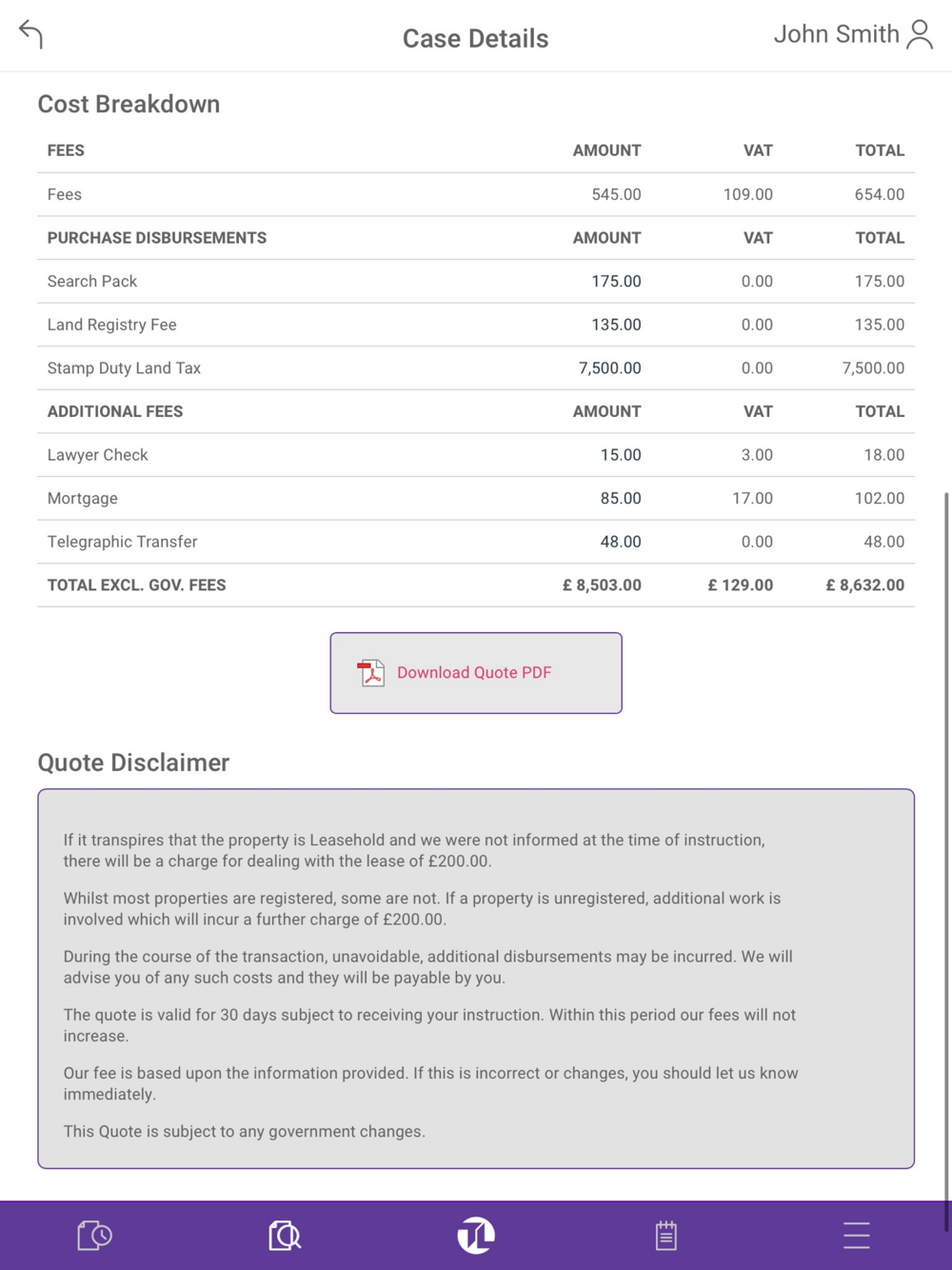The width and height of the screenshot is (952, 1270).
Task: Click the Telegraphic Transfer row label
Action: point(123,542)
